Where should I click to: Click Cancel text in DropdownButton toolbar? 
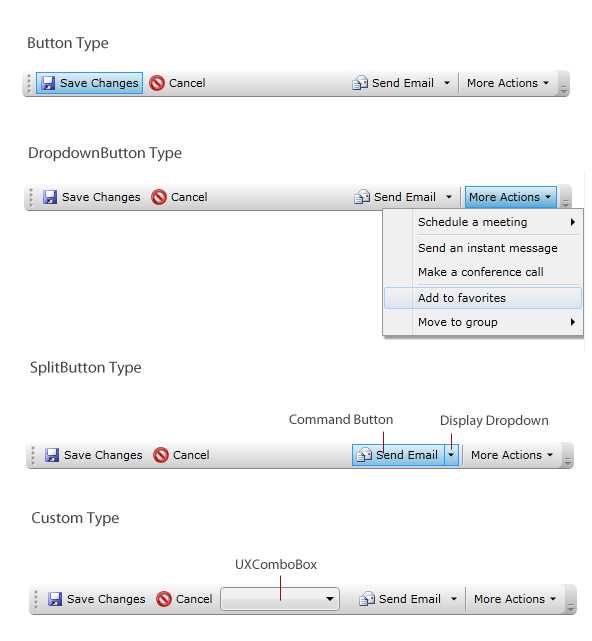pyautogui.click(x=189, y=197)
